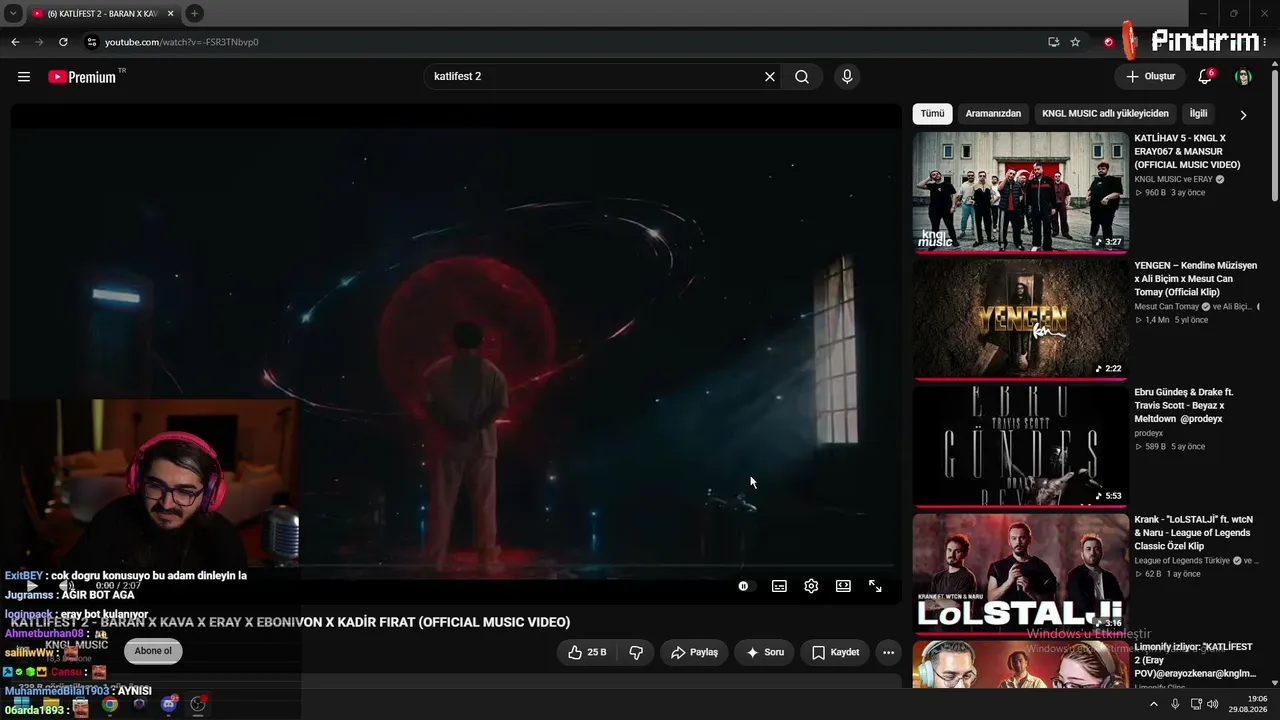1280x720 pixels.
Task: Like the video (25 B)
Action: (x=587, y=652)
